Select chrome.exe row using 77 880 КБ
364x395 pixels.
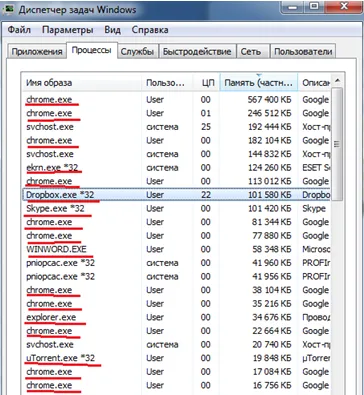177,236
